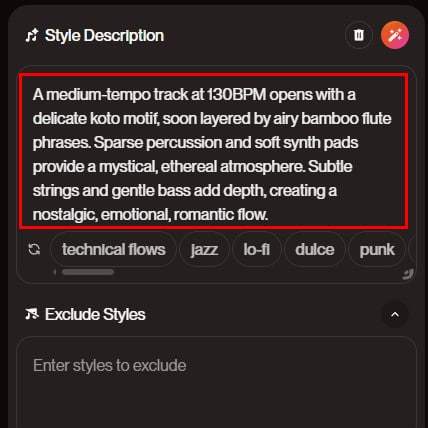The width and height of the screenshot is (428, 428).
Task: Click the Style Description heading
Action: 104,35
